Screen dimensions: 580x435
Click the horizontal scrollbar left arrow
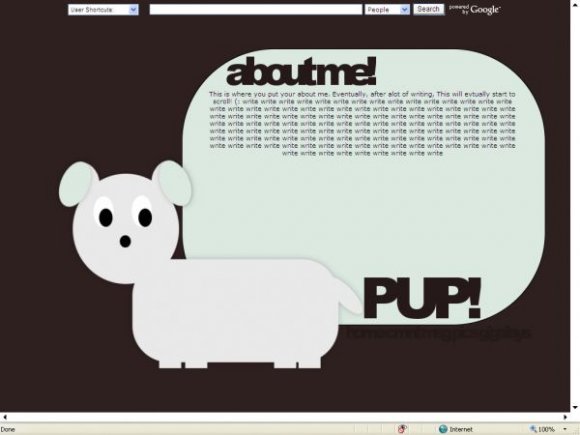(5, 417)
